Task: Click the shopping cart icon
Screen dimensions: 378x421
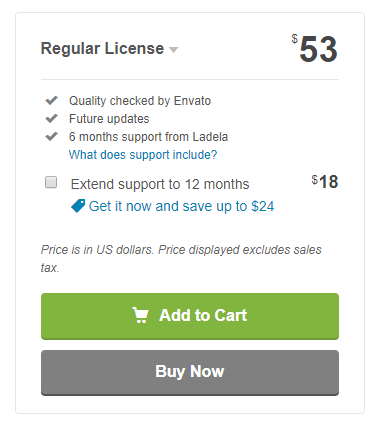Action: click(140, 315)
